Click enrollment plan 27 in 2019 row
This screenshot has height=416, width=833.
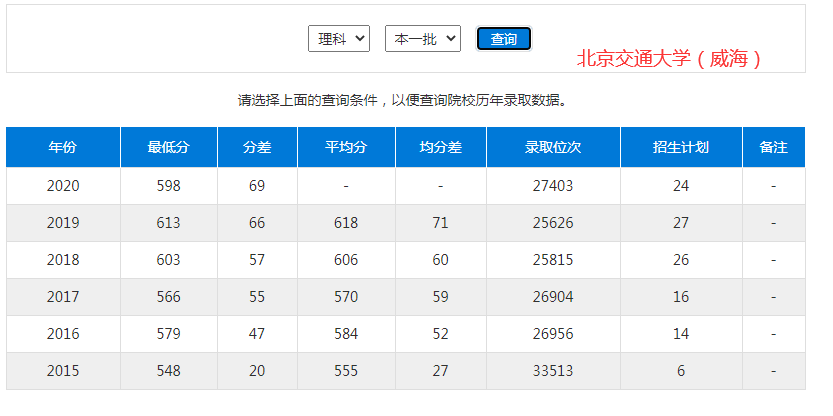(x=681, y=223)
